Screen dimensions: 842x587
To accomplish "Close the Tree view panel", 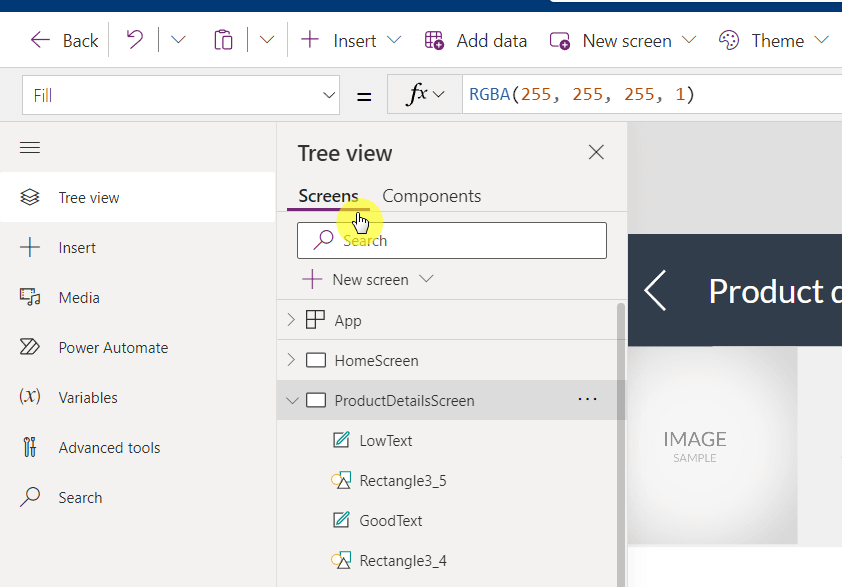I will point(596,153).
